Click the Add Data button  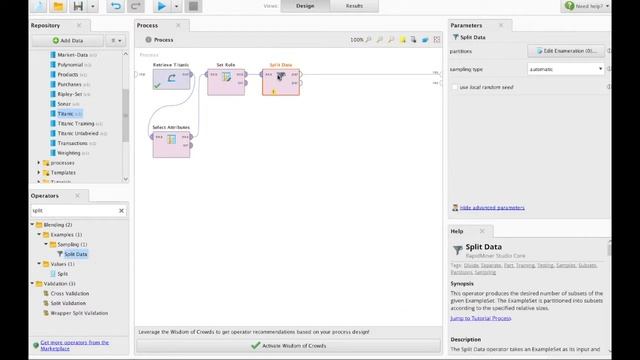point(68,40)
